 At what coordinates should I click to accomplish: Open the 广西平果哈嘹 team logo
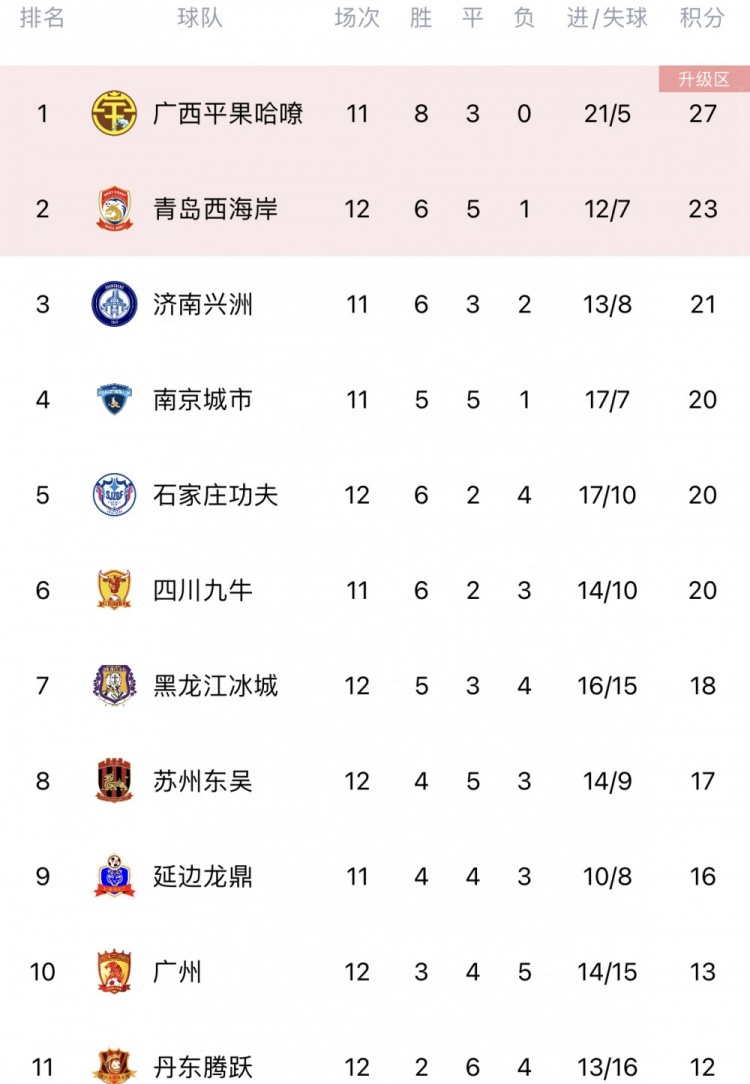coord(114,113)
